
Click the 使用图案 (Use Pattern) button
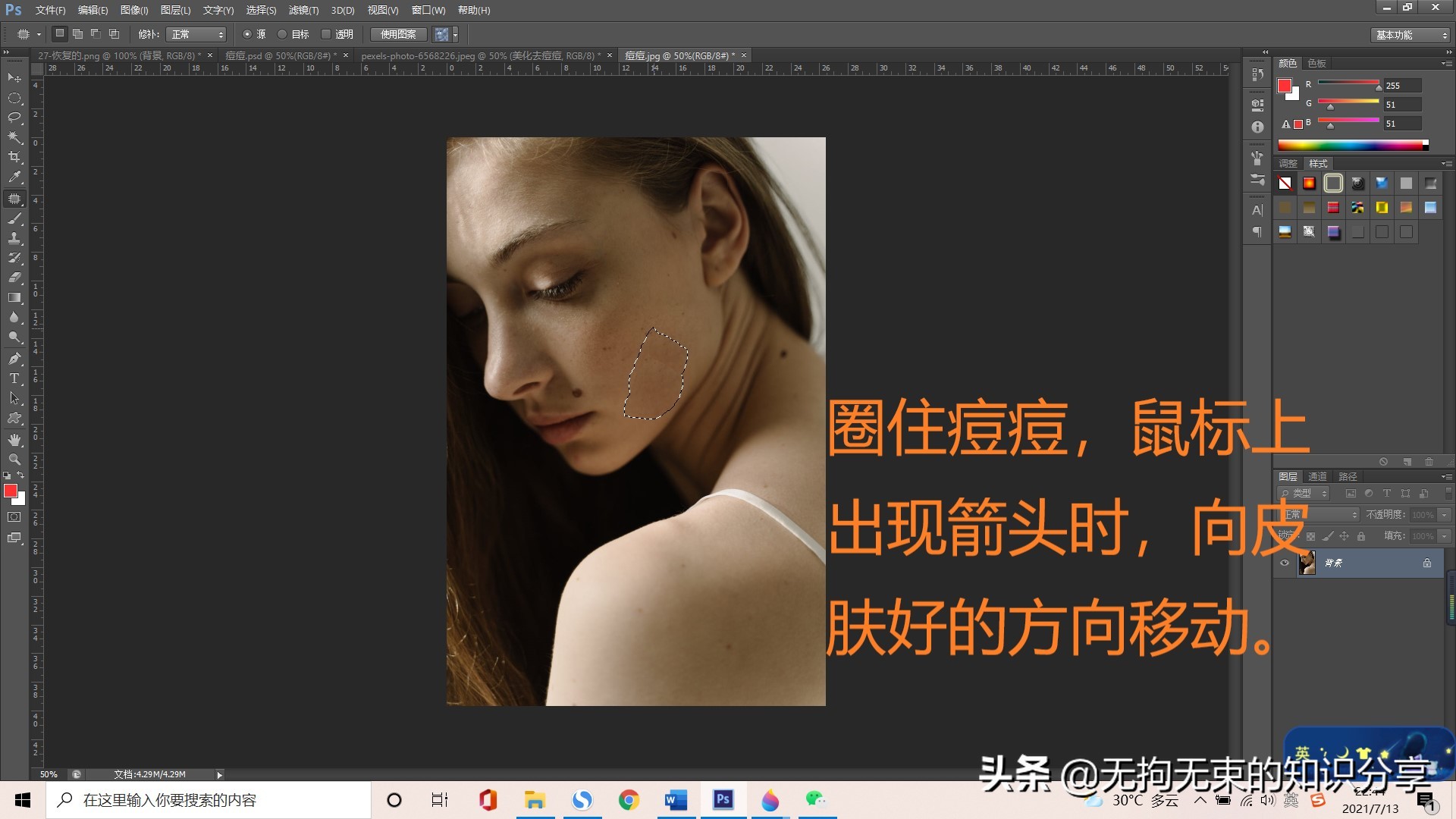pos(397,34)
